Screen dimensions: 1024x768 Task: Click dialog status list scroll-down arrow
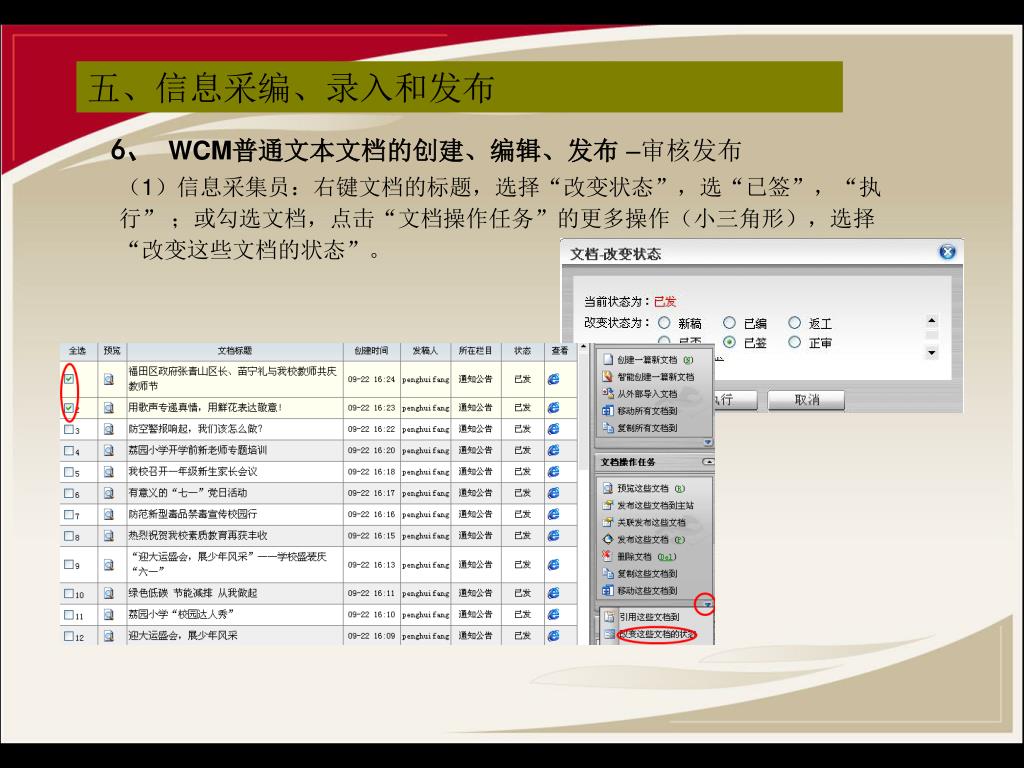point(932,353)
